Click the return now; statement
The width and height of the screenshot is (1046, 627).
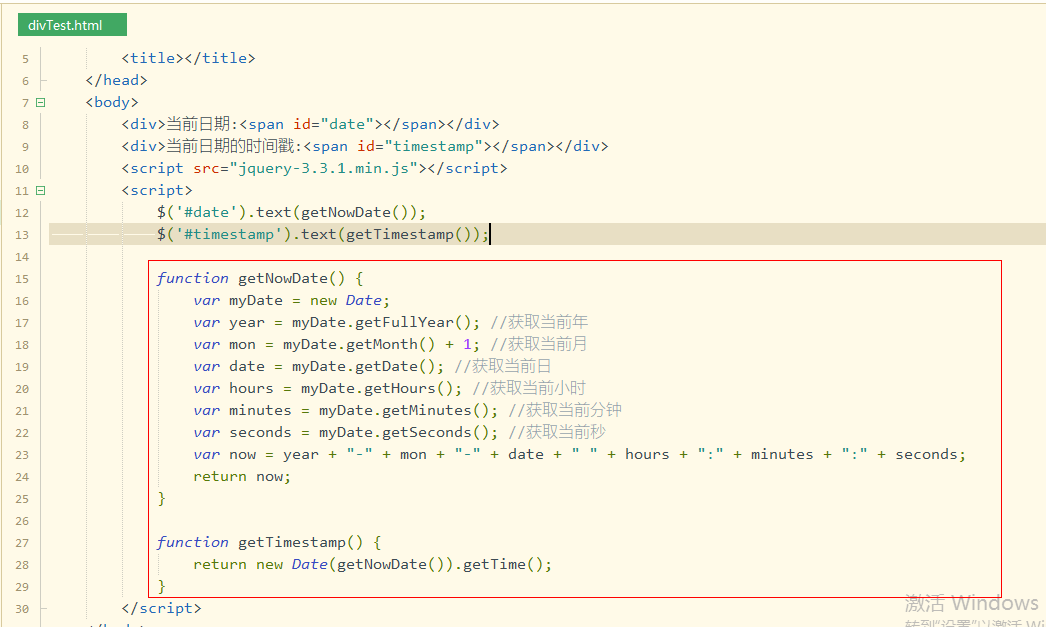pos(242,476)
